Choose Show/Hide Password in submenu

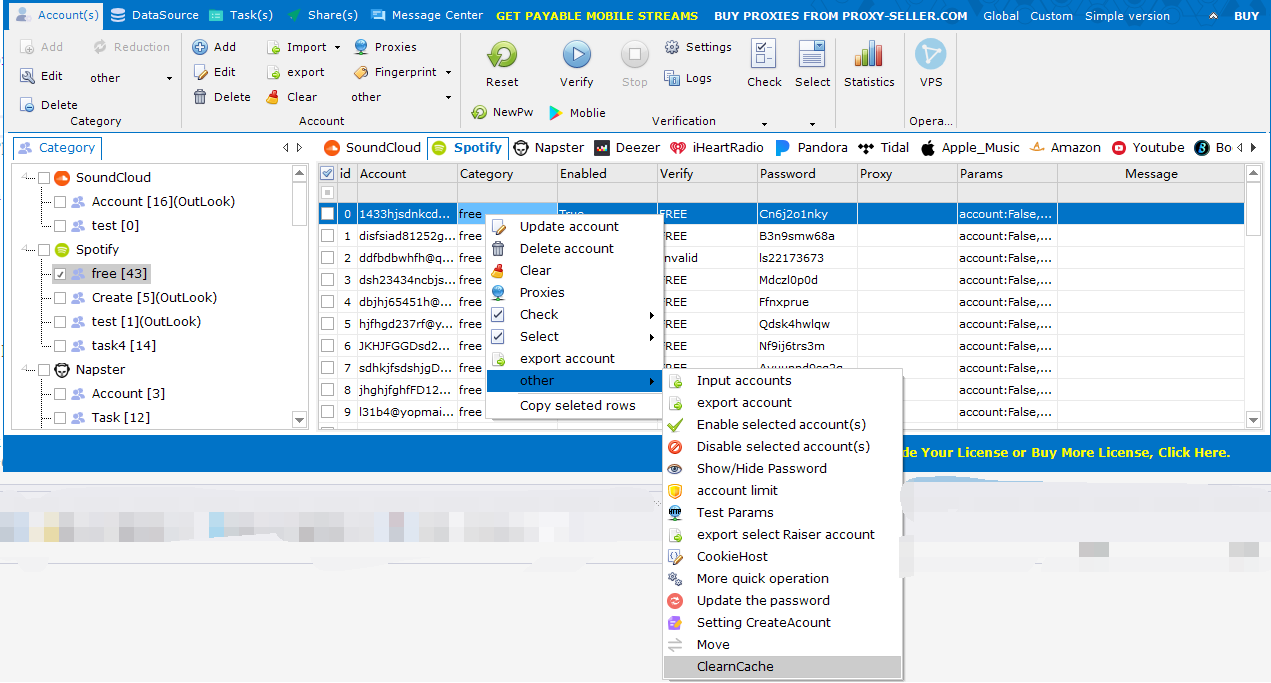[762, 469]
